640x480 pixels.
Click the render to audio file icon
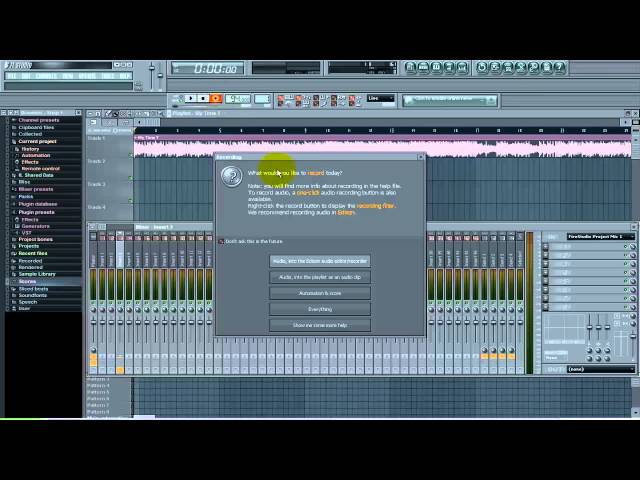(x=508, y=67)
